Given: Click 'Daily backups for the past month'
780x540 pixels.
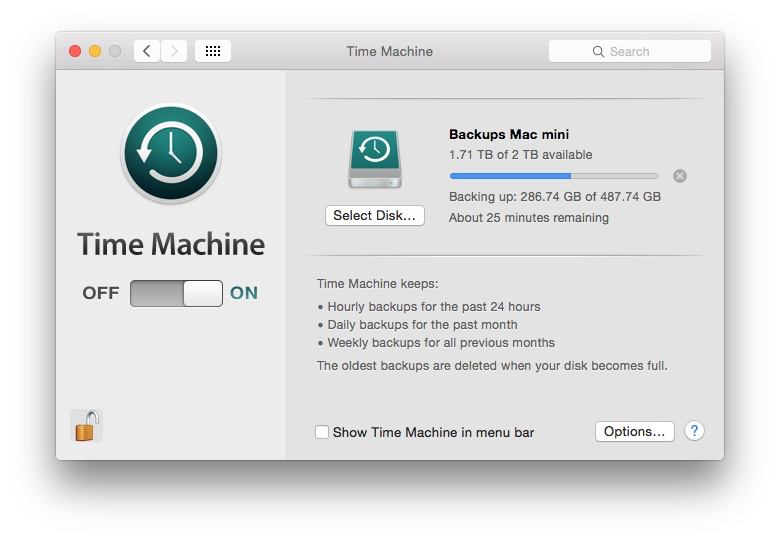Looking at the screenshot, I should pos(422,325).
